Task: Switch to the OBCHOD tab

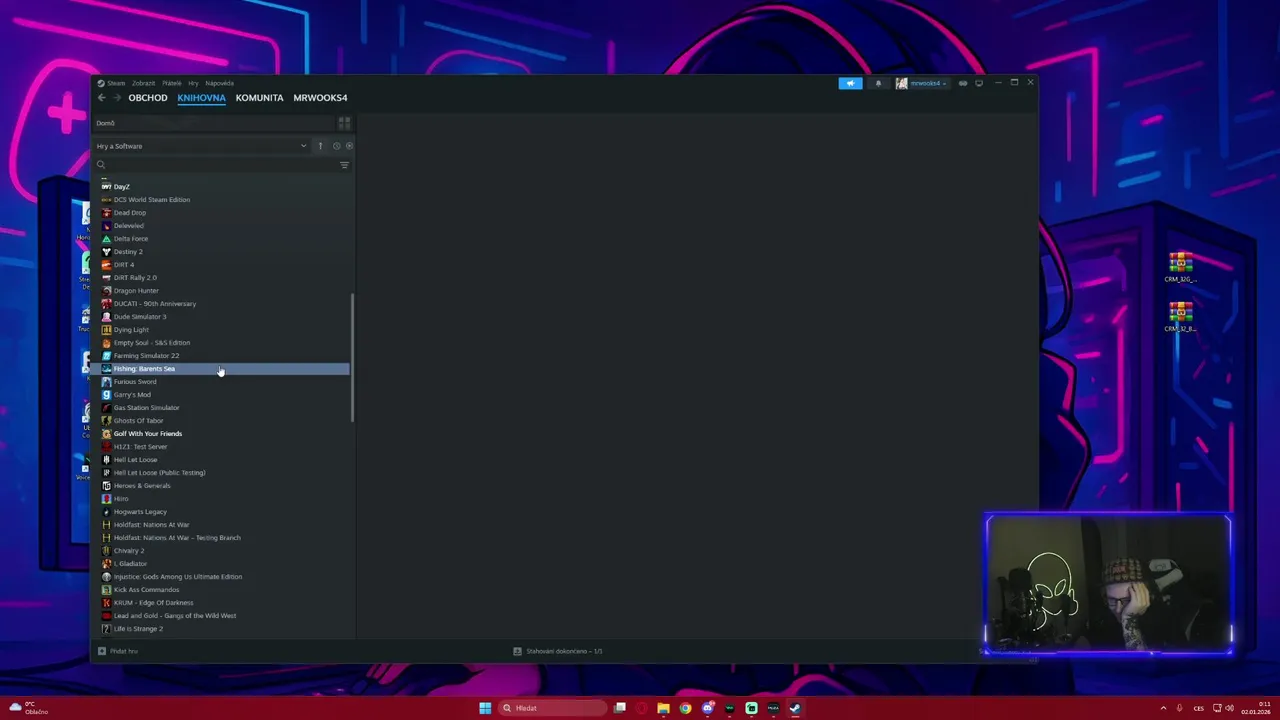Action: [x=148, y=98]
